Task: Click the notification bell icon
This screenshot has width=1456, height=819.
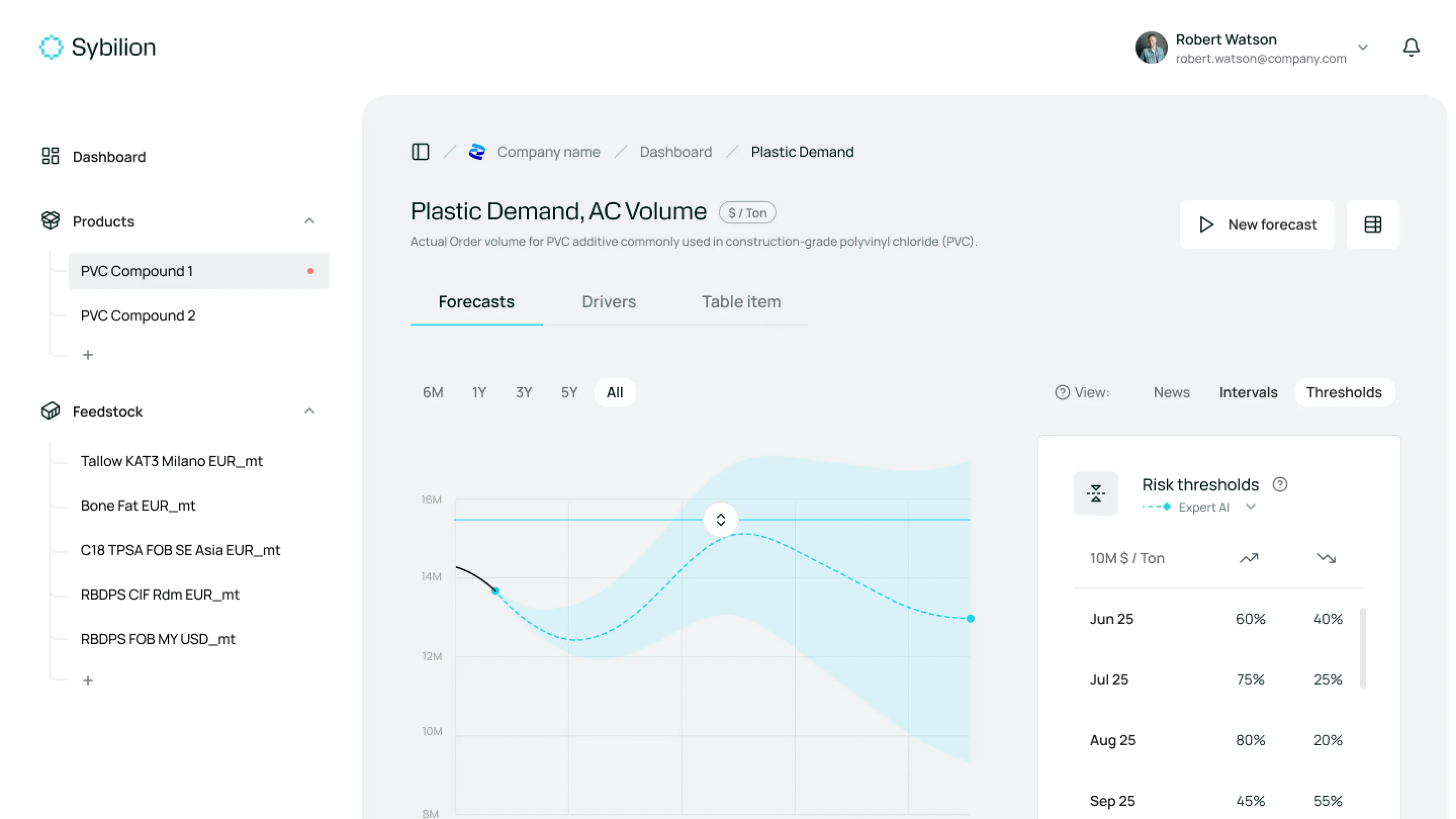Action: tap(1411, 48)
